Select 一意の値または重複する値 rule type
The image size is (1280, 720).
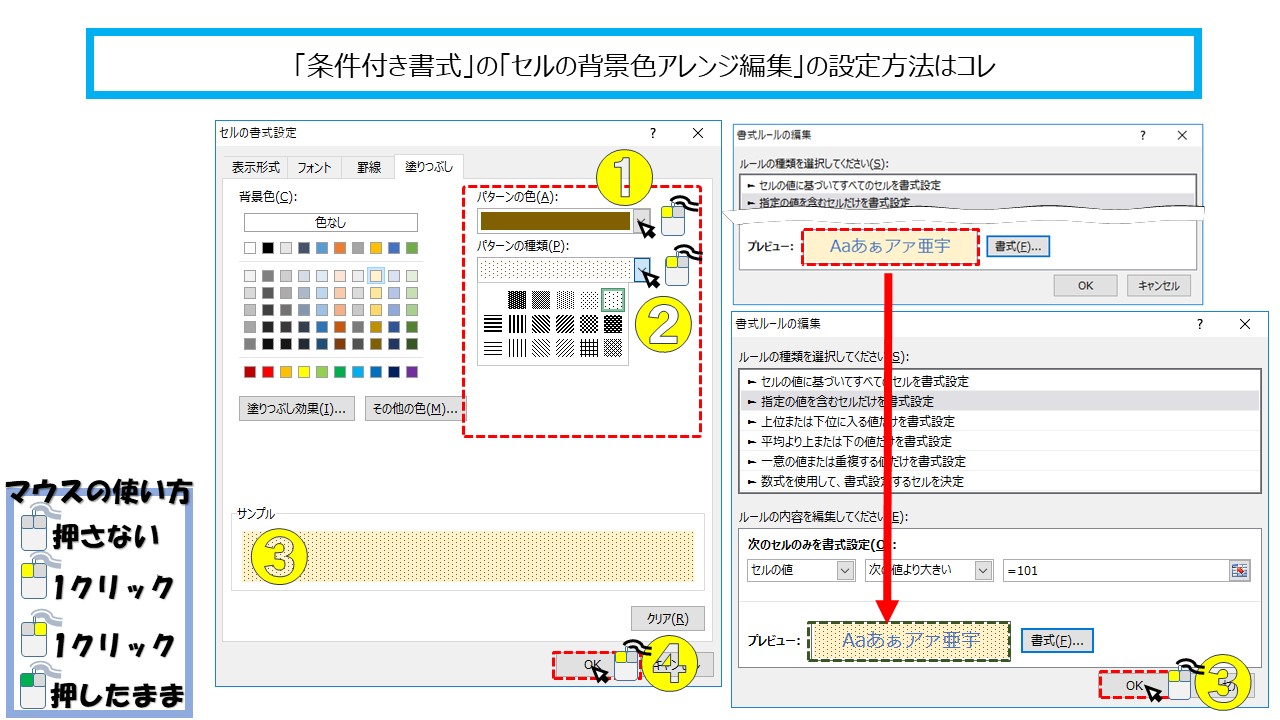(x=1000, y=461)
